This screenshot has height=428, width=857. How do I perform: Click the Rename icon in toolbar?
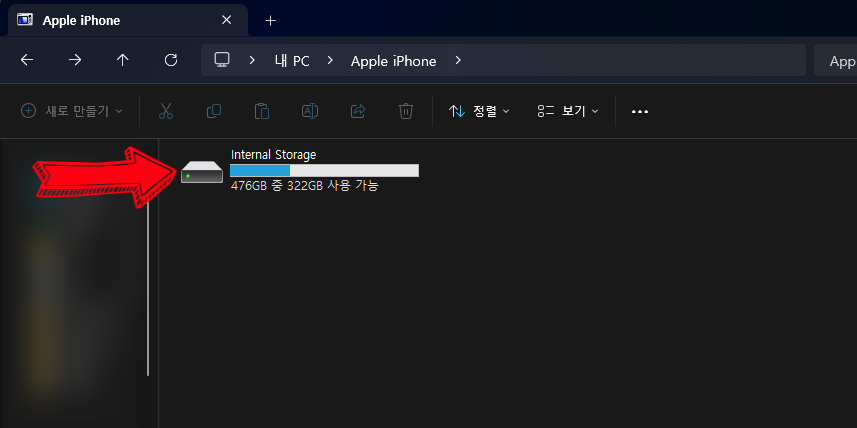(x=310, y=112)
